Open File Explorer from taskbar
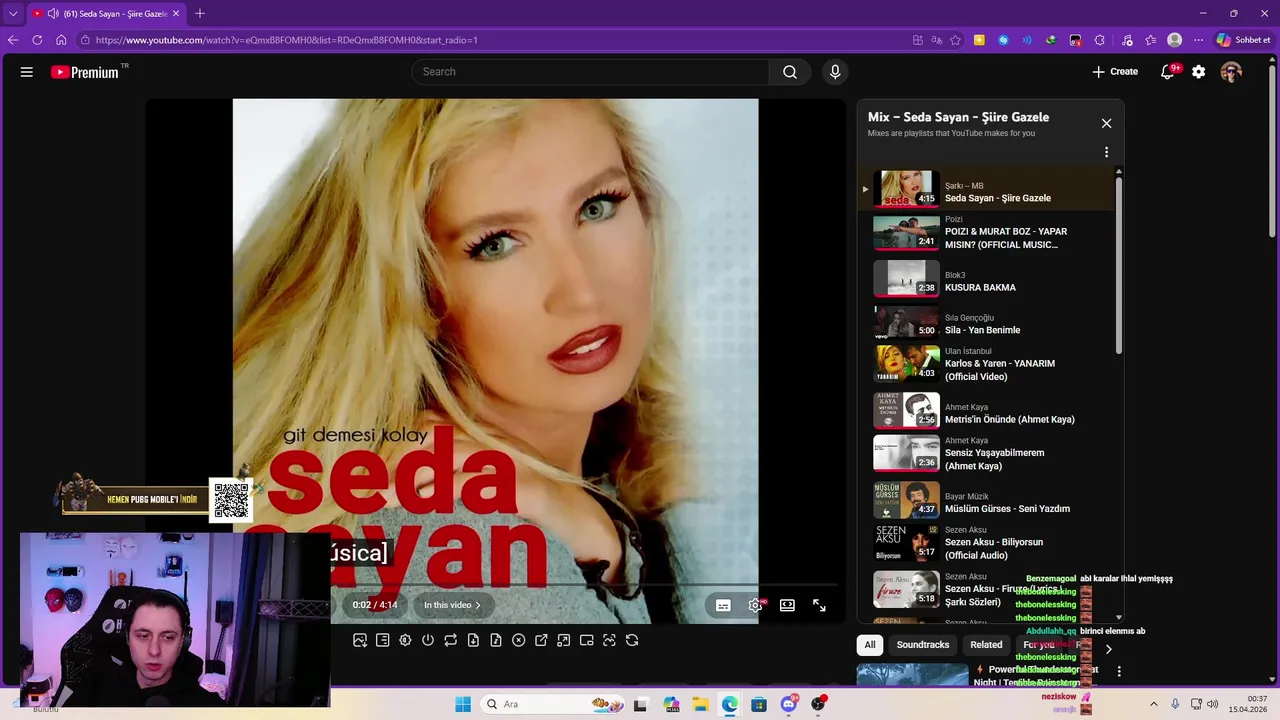Screen dimensions: 1280x720 [x=700, y=704]
